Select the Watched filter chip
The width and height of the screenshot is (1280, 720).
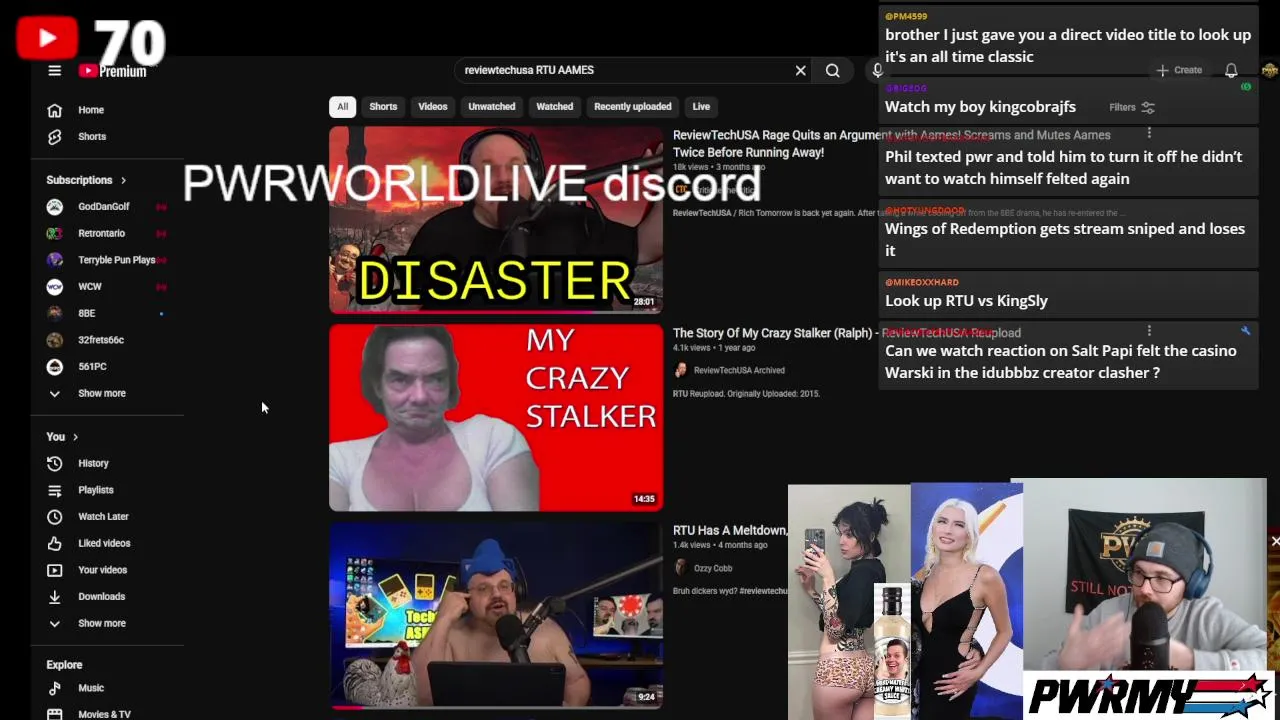click(x=555, y=107)
